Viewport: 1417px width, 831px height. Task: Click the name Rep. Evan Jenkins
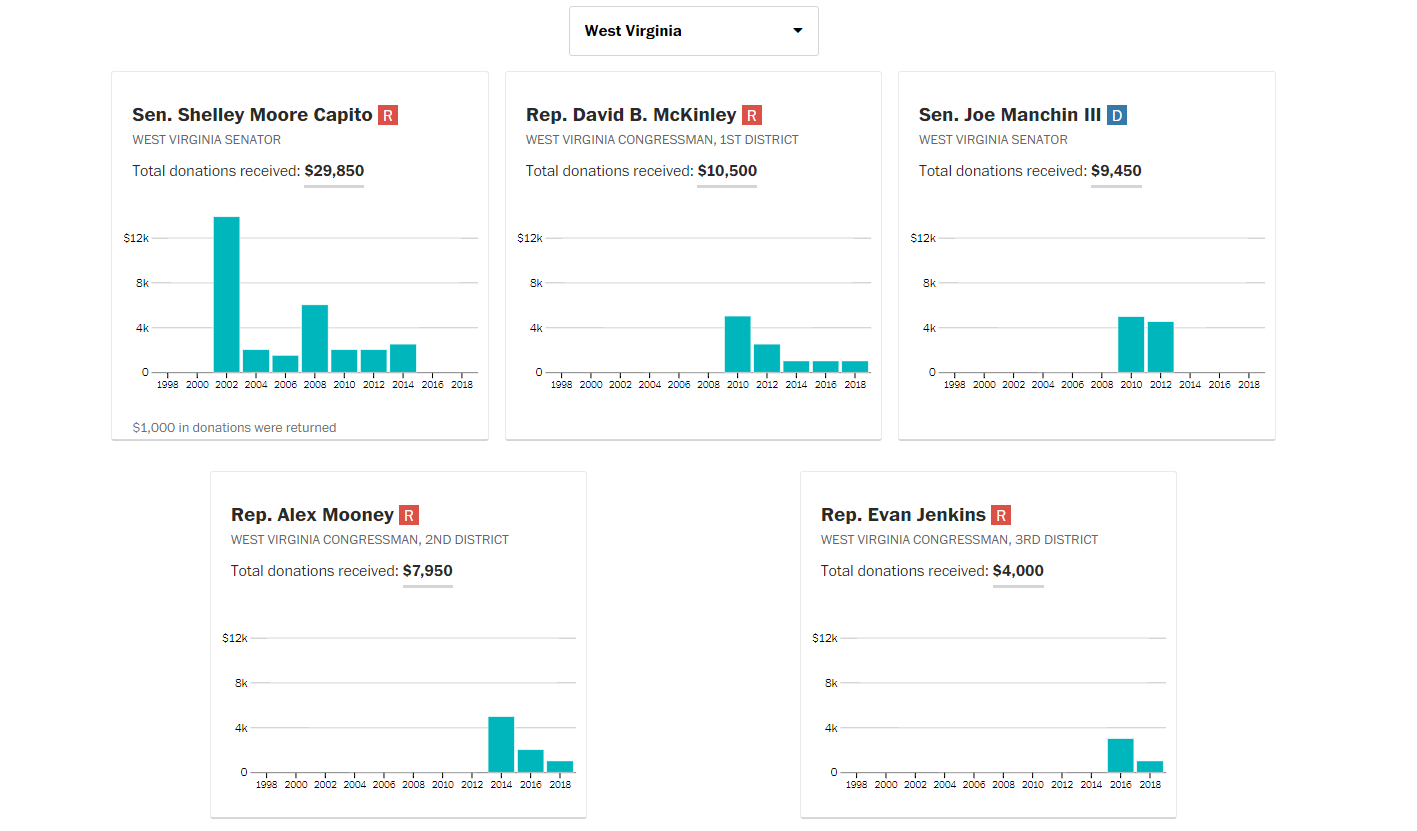pos(903,515)
